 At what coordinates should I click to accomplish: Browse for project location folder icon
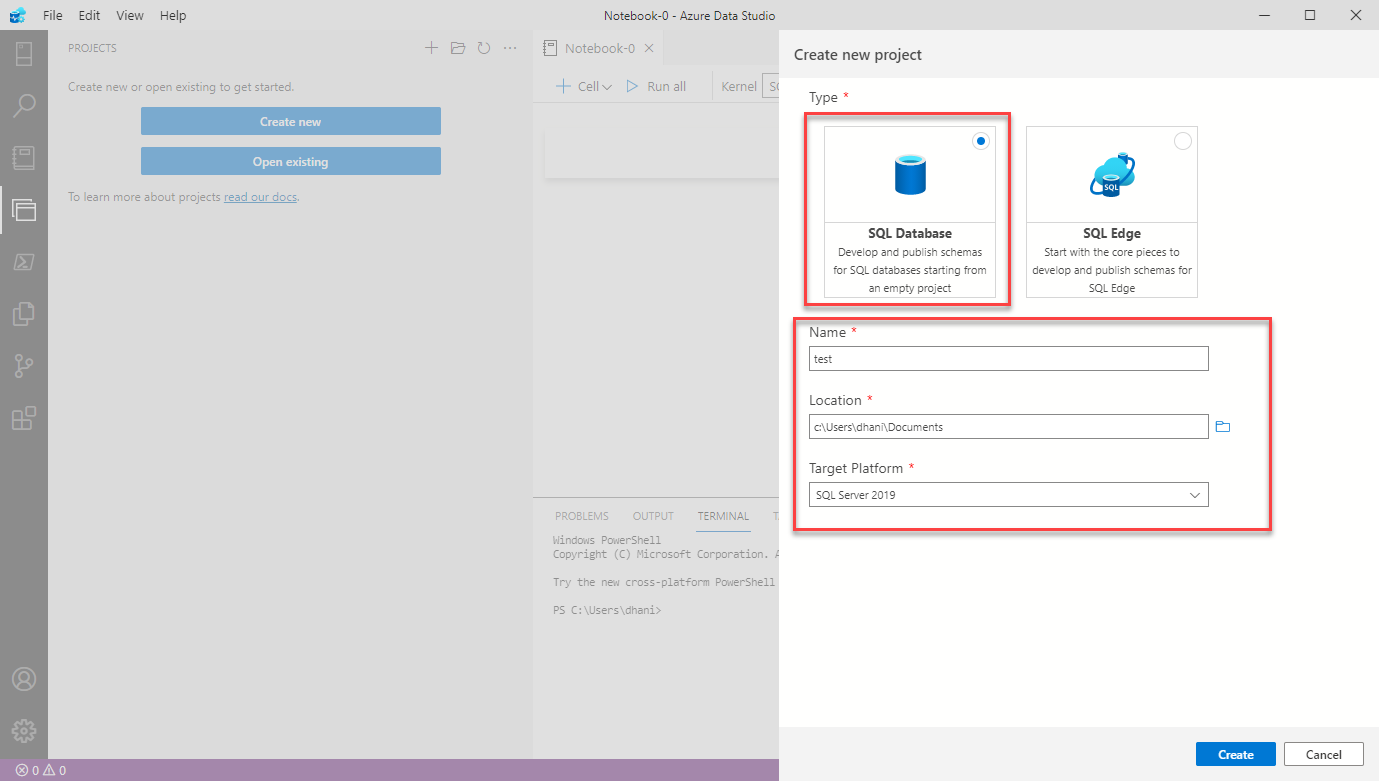tap(1222, 427)
